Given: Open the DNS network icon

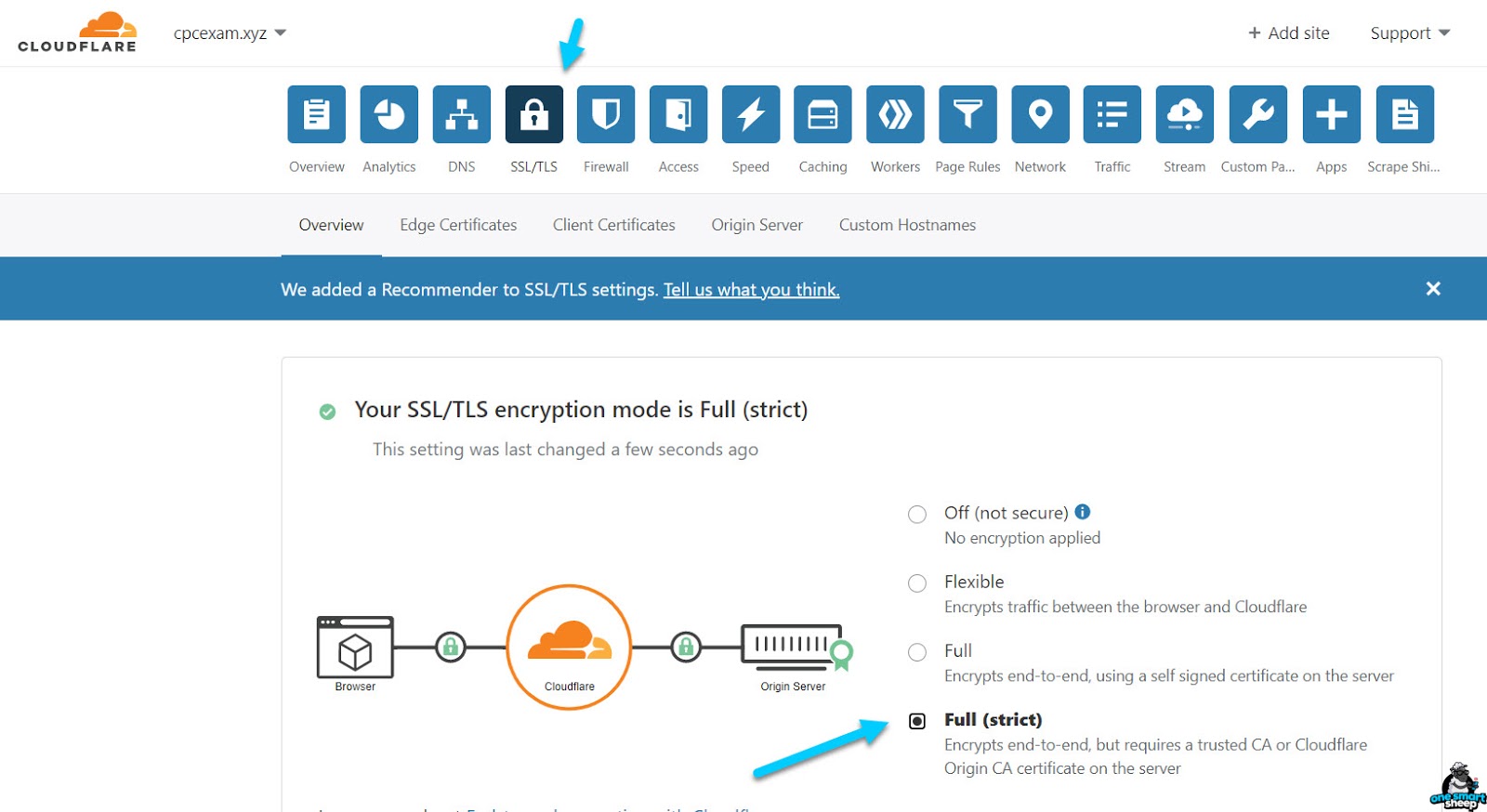Looking at the screenshot, I should click(461, 114).
